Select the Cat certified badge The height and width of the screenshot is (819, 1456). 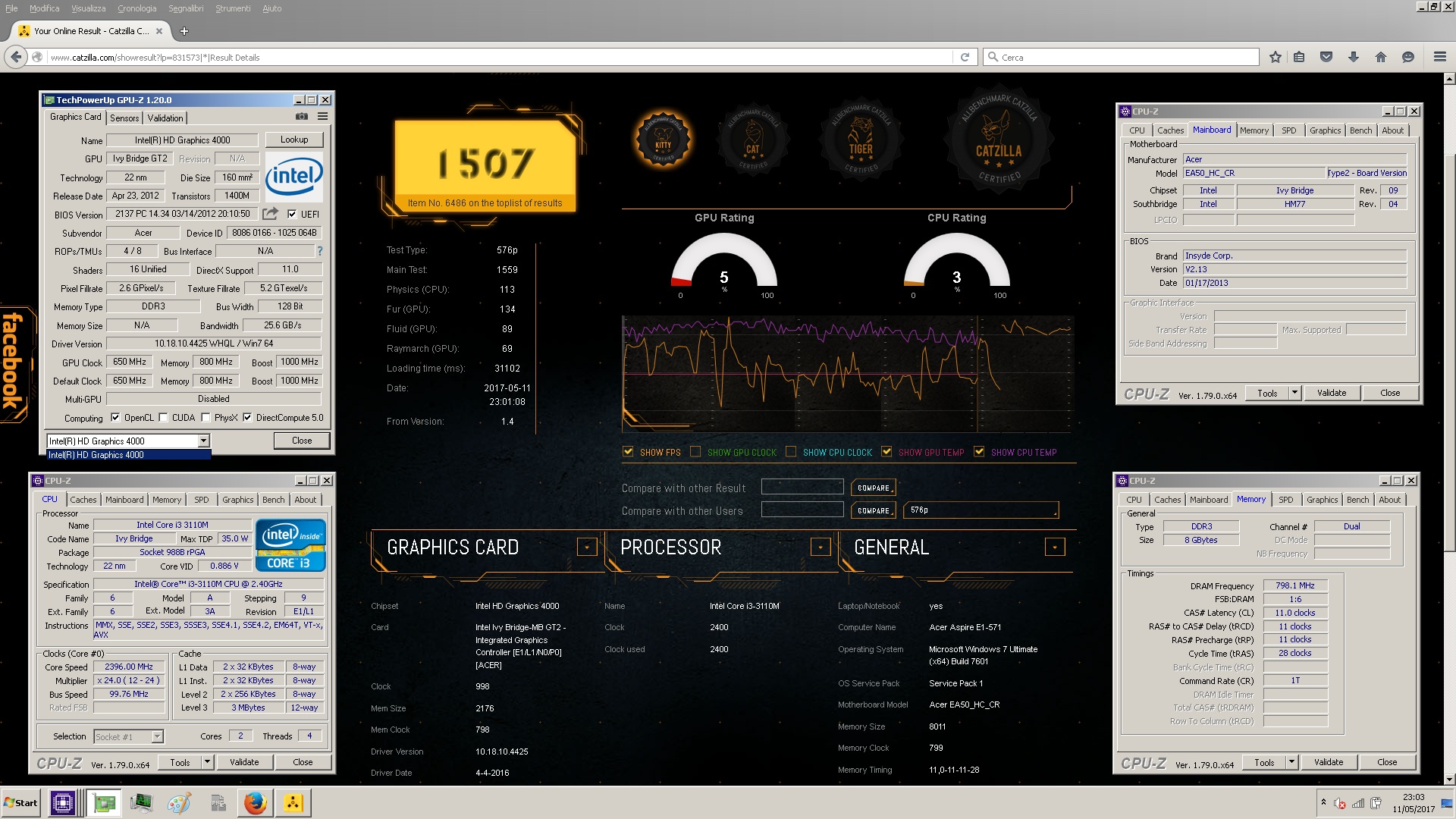[x=753, y=140]
